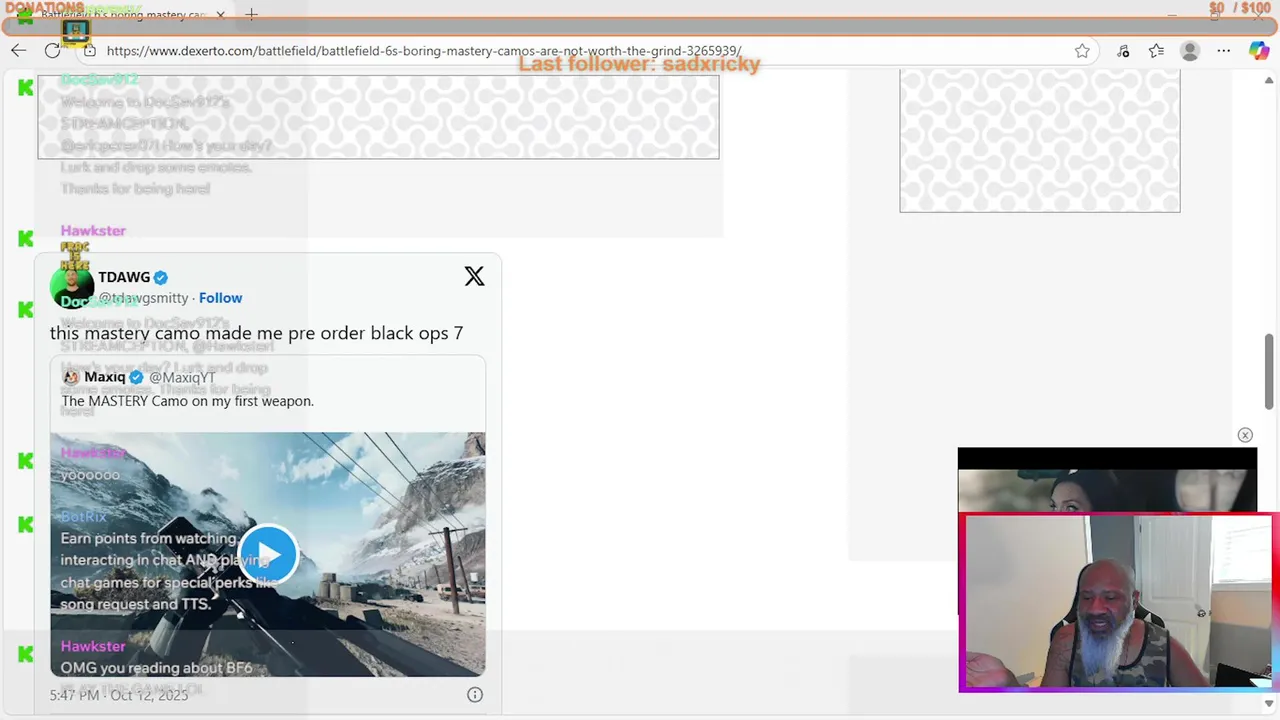Click tweet text about pre order black ops 7
The width and height of the screenshot is (1280, 720).
click(257, 333)
